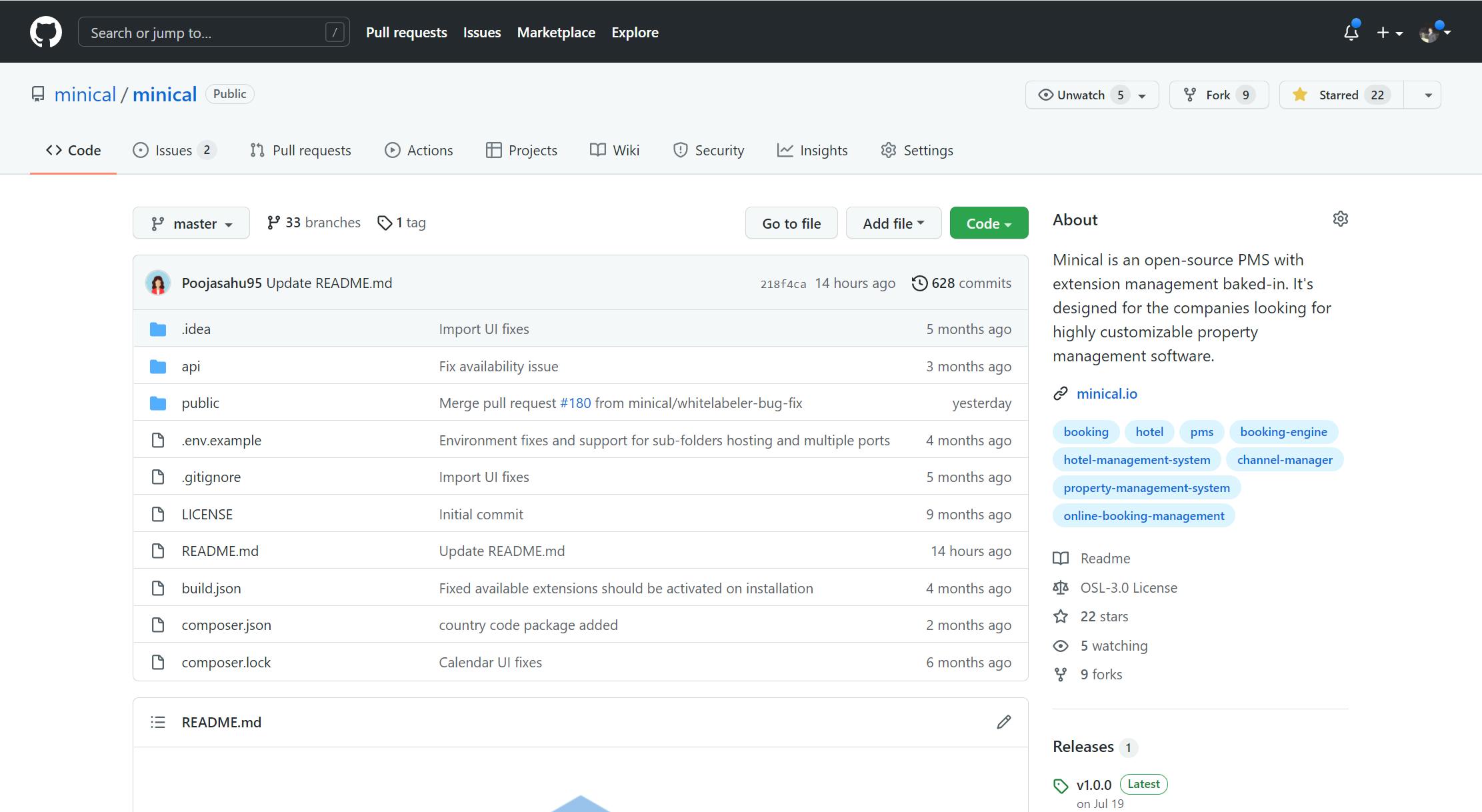This screenshot has width=1482, height=812.
Task: Edit README with the pencil icon
Action: (x=1003, y=722)
